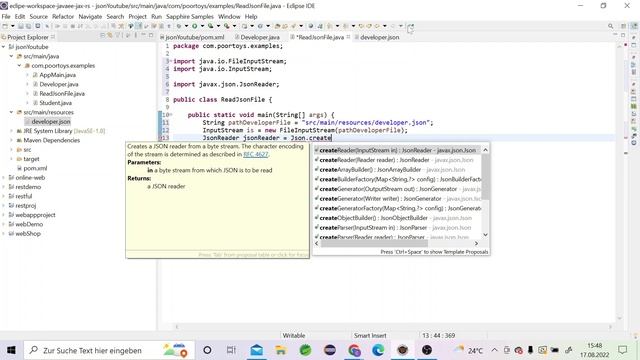This screenshot has height=360, width=640.
Task: Select Developer.java in the project tree
Action: tap(59, 84)
